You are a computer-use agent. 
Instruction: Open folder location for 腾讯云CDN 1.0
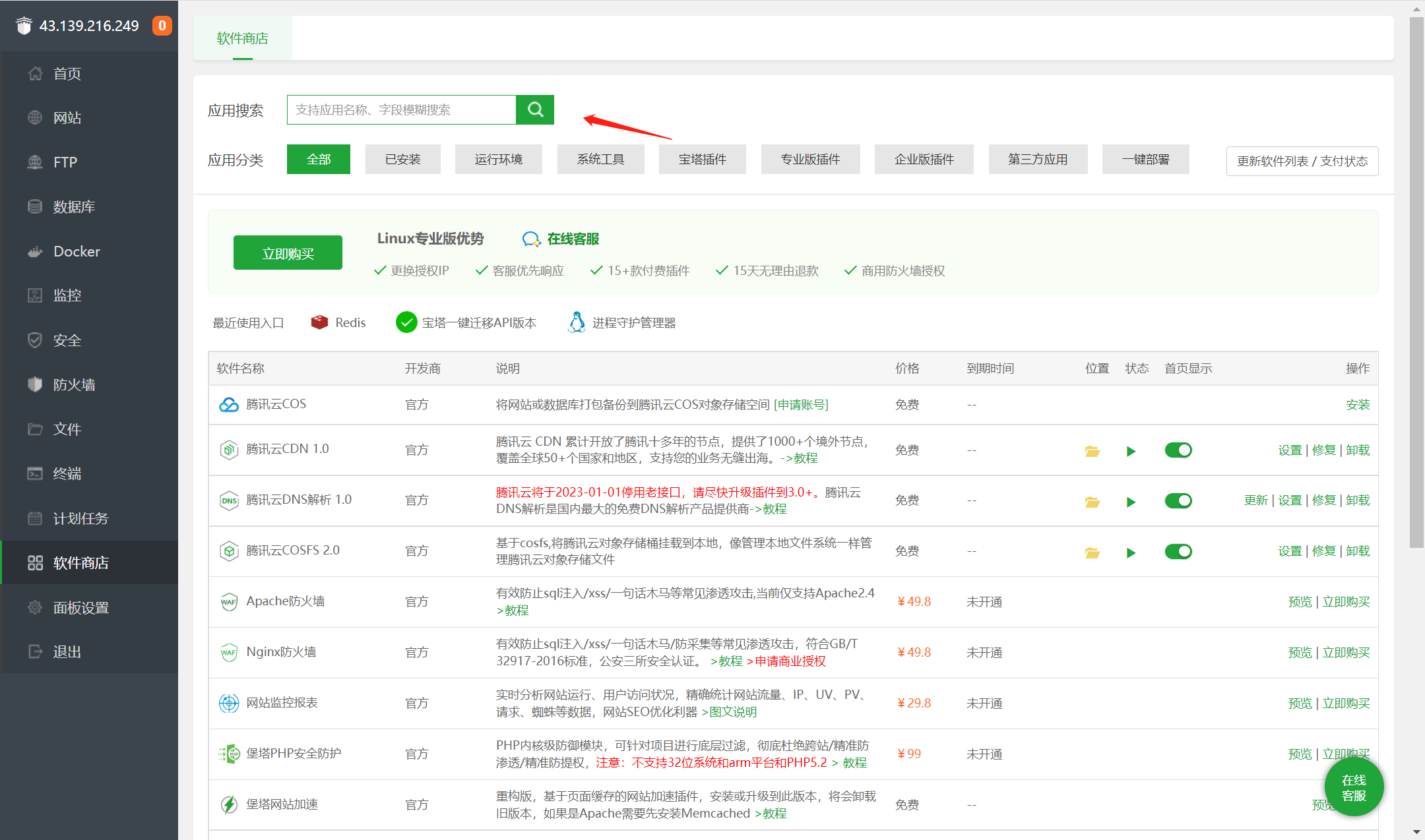[x=1092, y=451]
